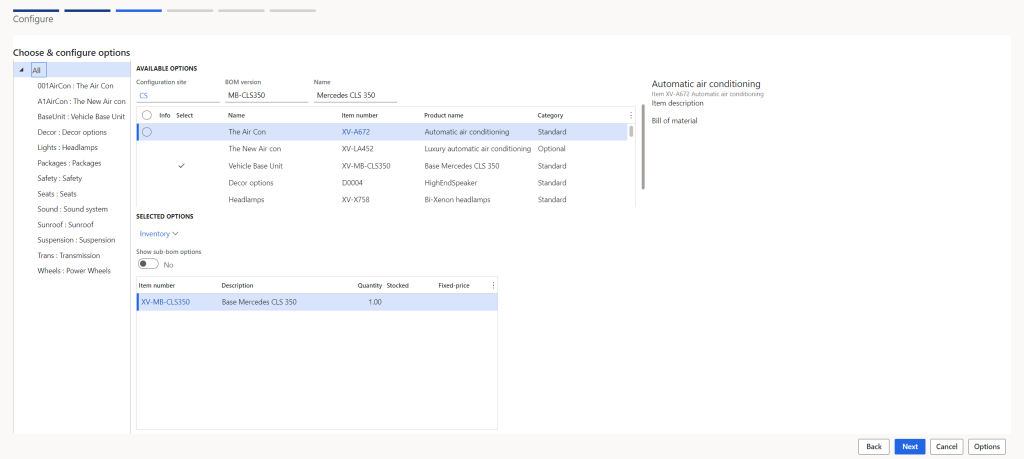Viewport: 1024px width, 459px height.
Task: Toggle the select-all circle in grid header
Action: coord(147,115)
